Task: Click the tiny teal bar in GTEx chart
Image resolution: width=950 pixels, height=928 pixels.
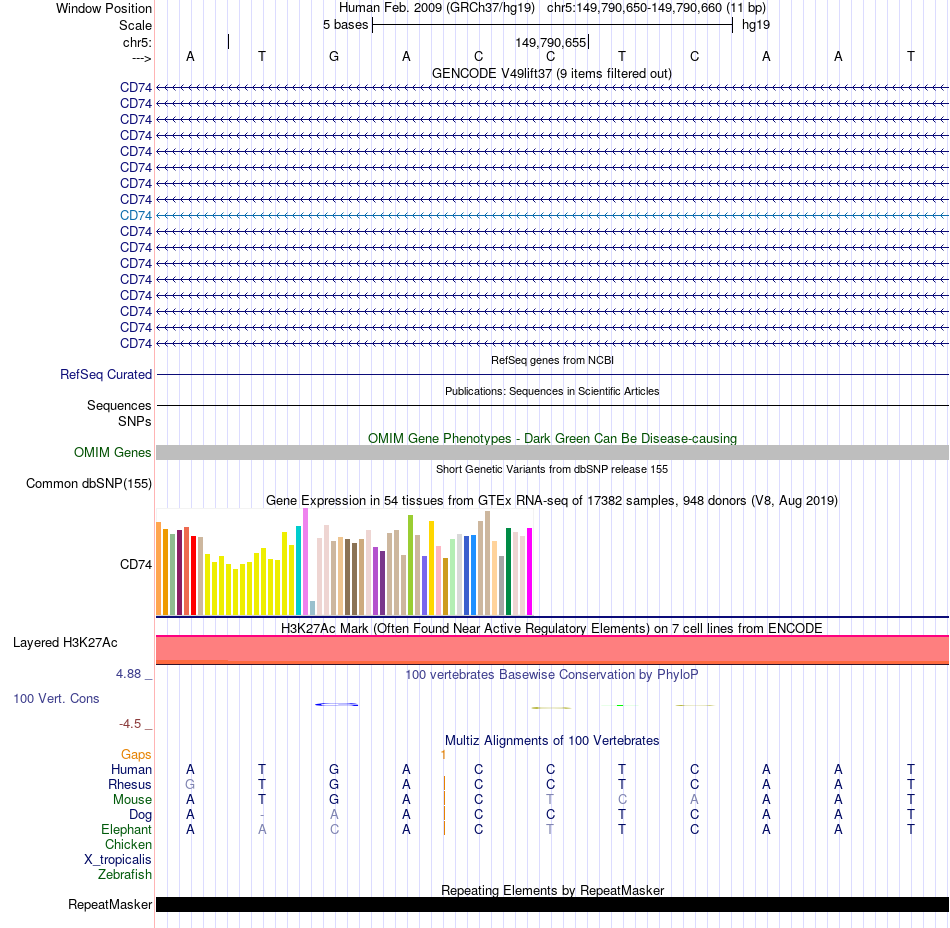Action: coord(313,608)
